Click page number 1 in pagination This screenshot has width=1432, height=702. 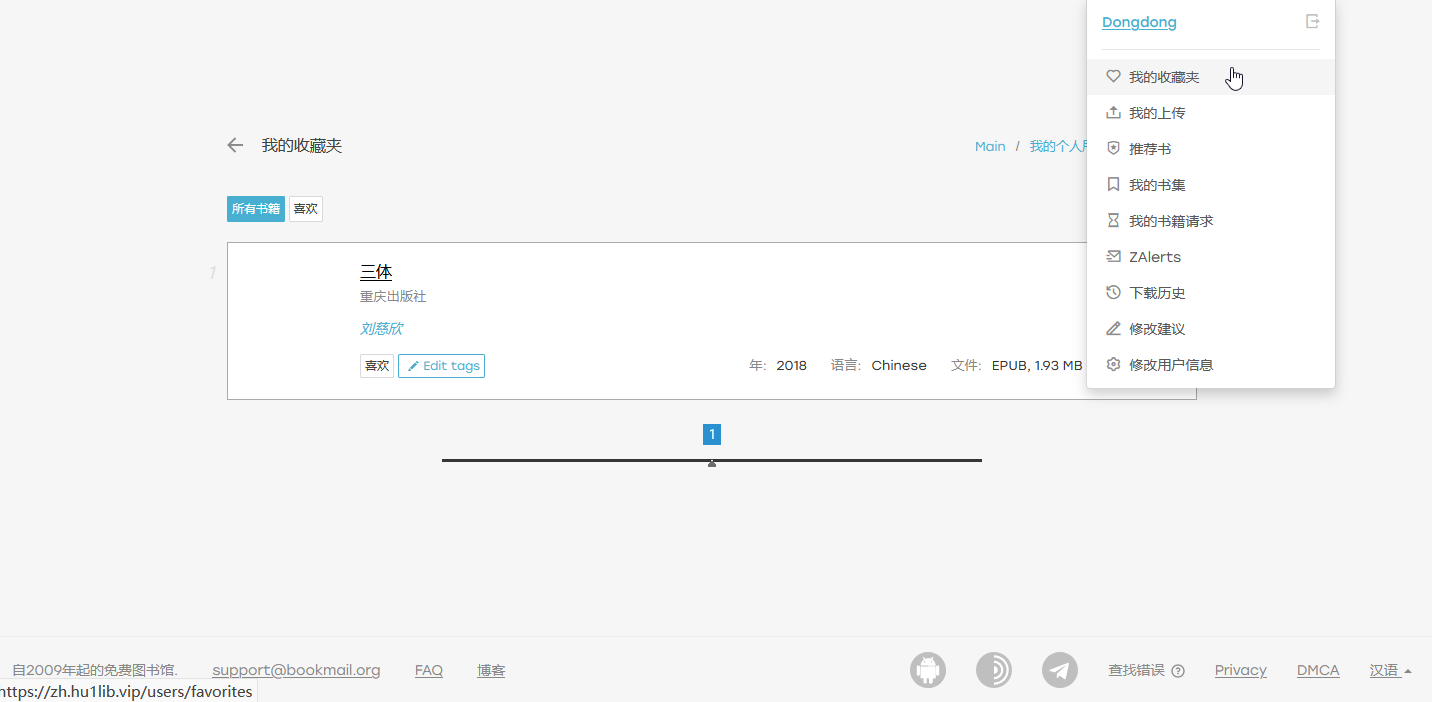tap(712, 435)
